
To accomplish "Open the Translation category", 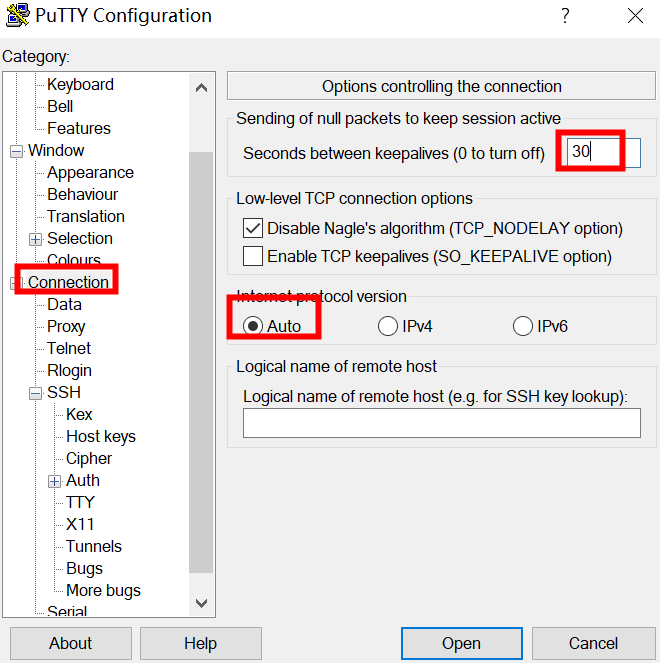I will (x=86, y=216).
